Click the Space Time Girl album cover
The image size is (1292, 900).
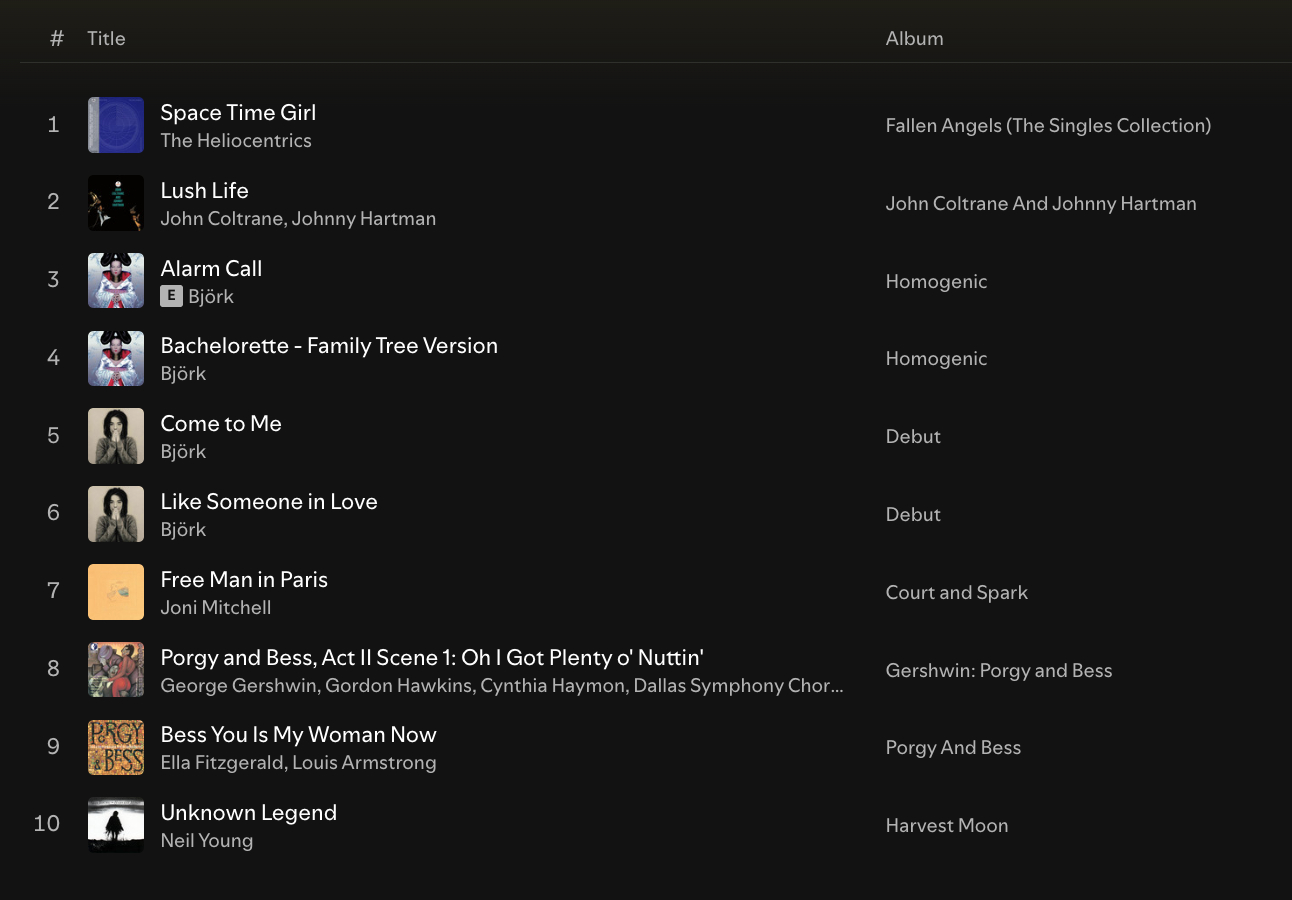(x=116, y=125)
